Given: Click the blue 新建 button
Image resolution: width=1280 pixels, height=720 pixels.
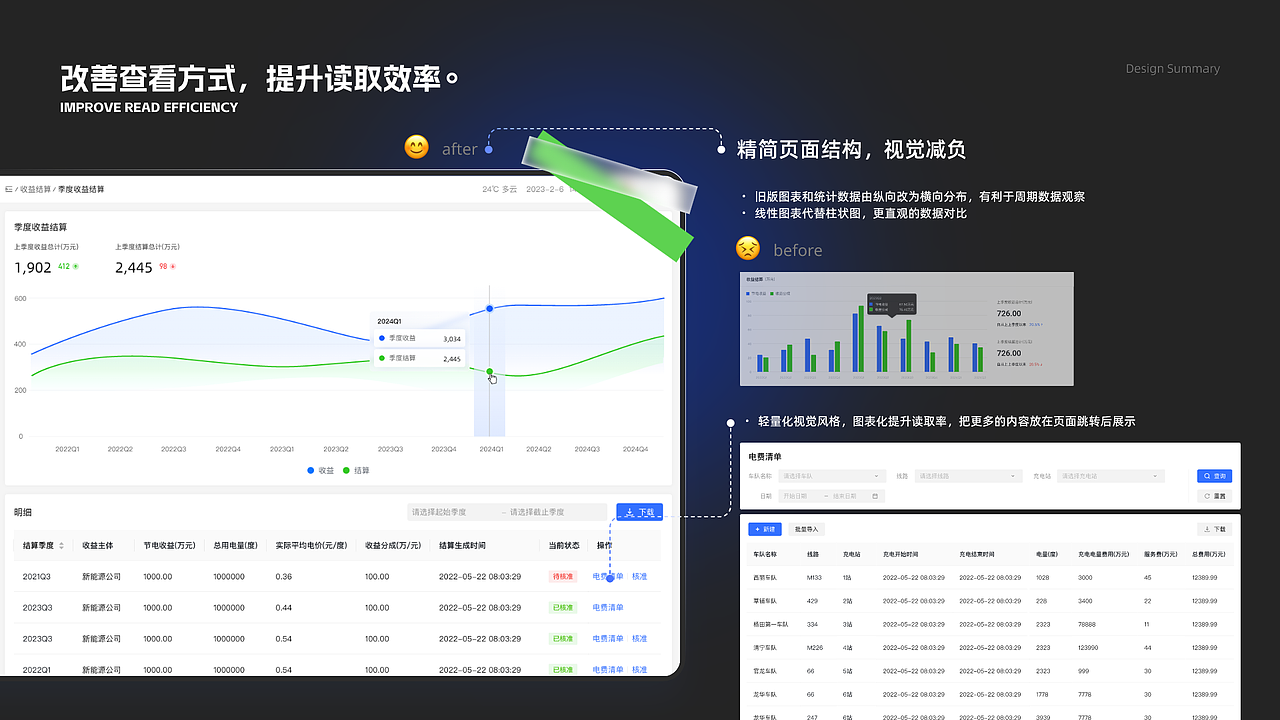Looking at the screenshot, I should (765, 529).
